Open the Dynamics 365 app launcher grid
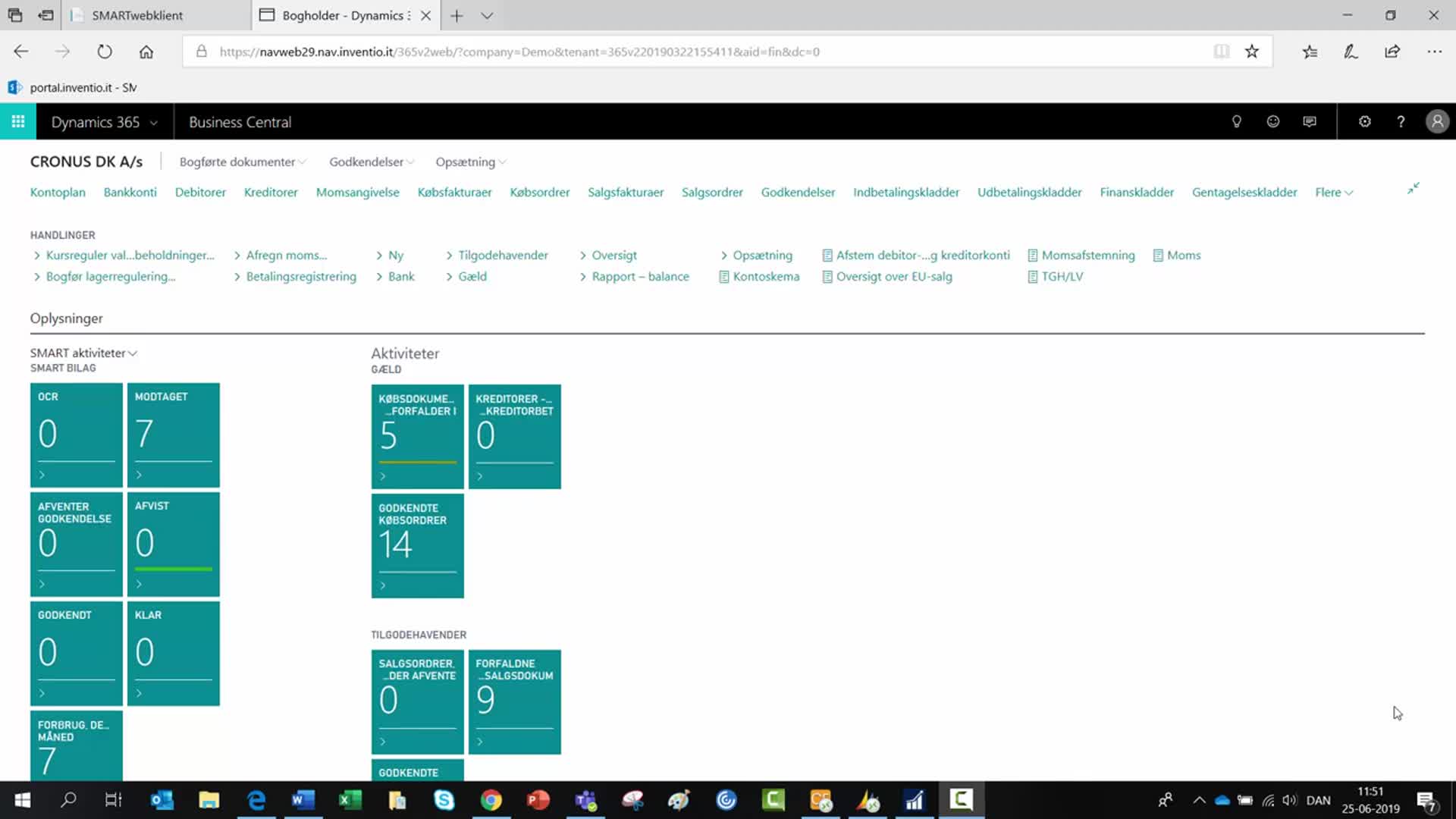 click(x=17, y=121)
